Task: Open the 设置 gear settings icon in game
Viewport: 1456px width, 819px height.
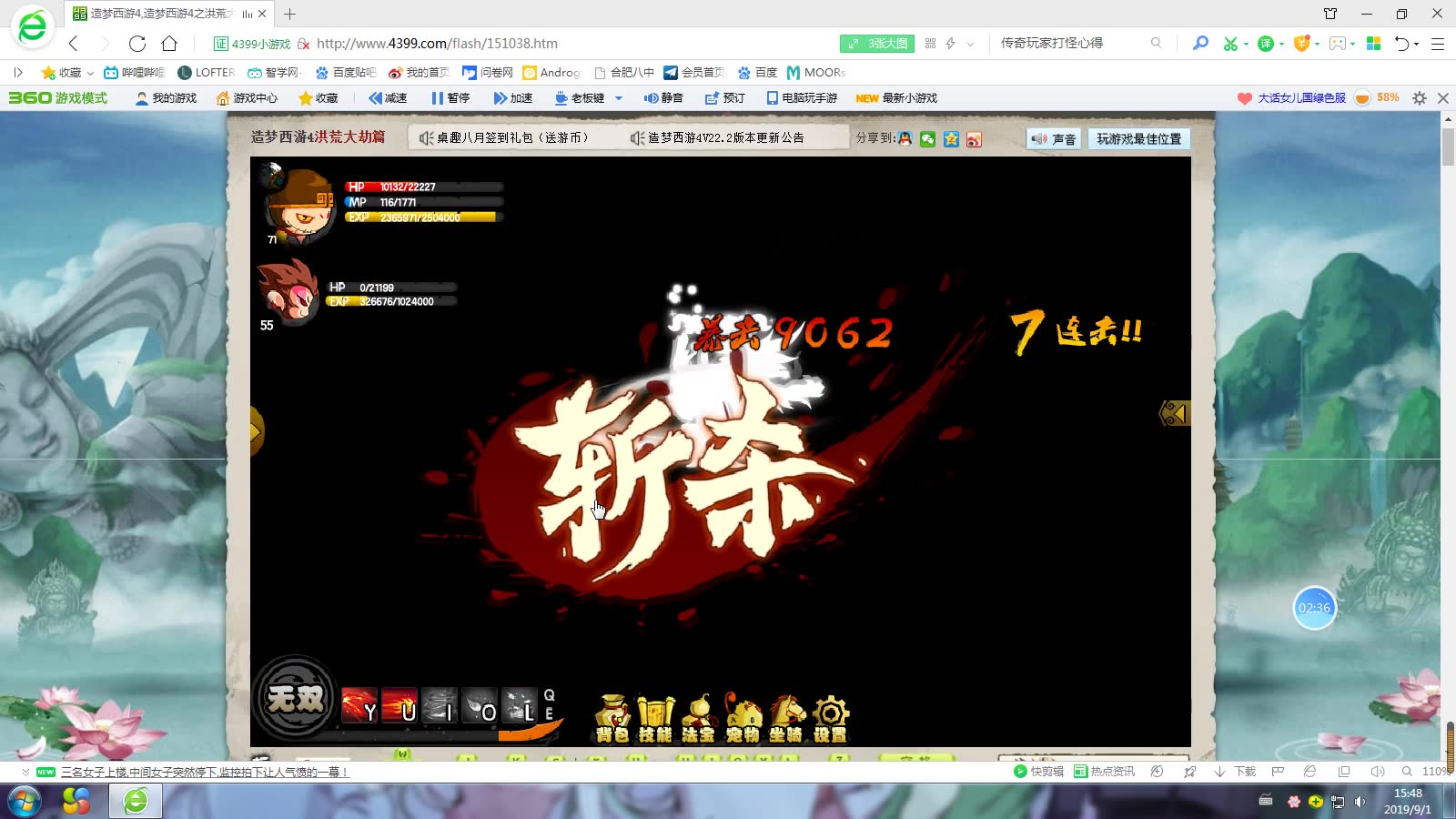Action: pyautogui.click(x=830, y=720)
